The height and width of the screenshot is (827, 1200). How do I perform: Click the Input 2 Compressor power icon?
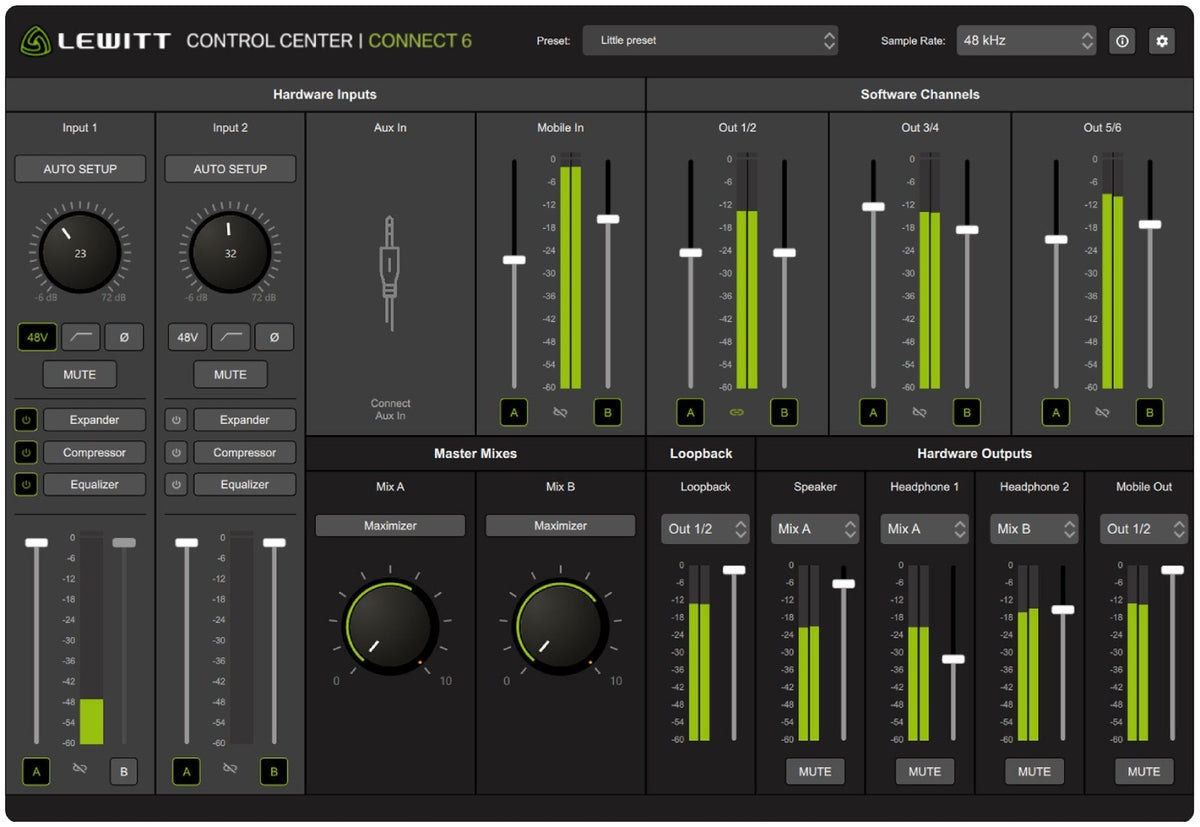(176, 452)
